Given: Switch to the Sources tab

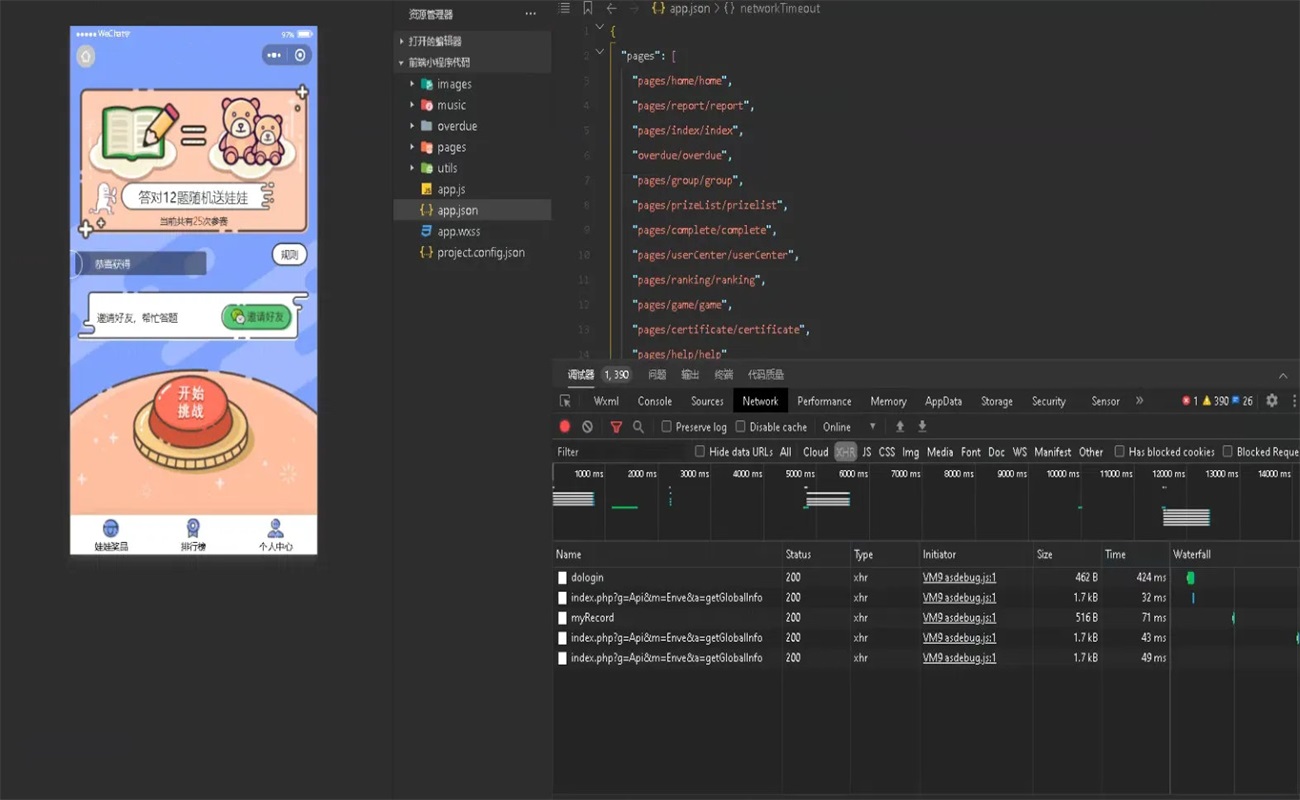Looking at the screenshot, I should (707, 401).
